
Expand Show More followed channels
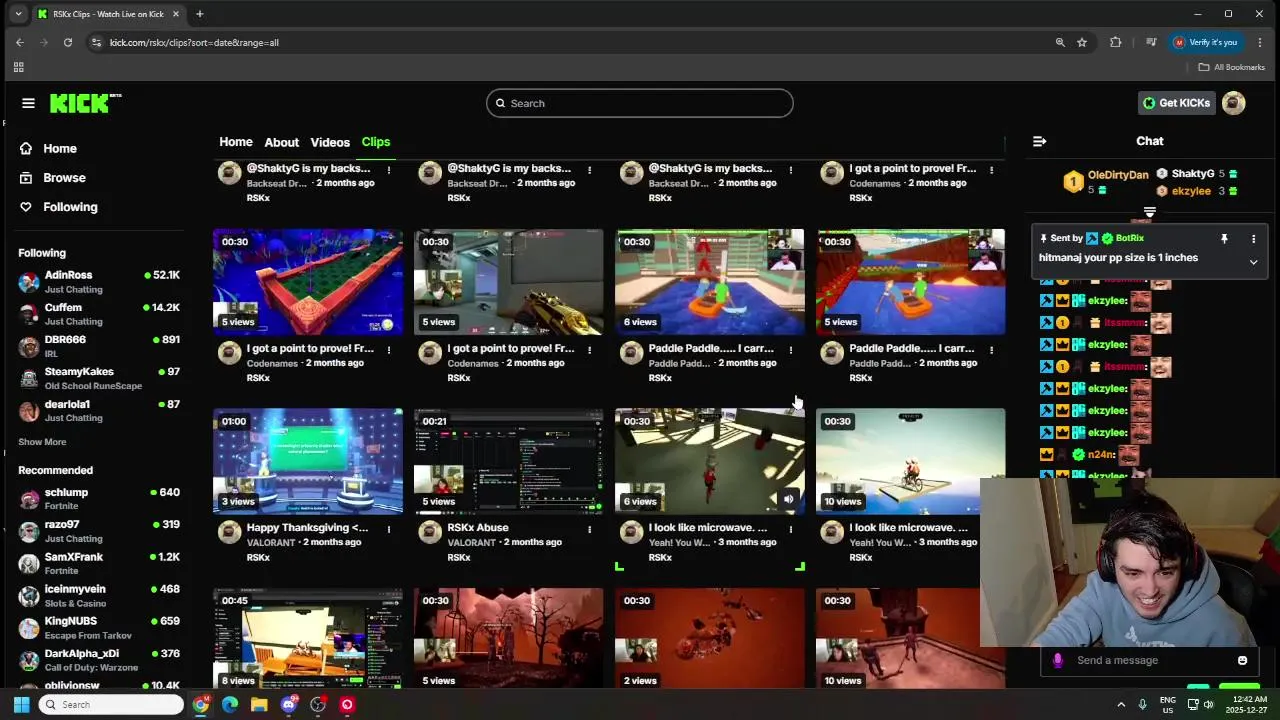42,442
